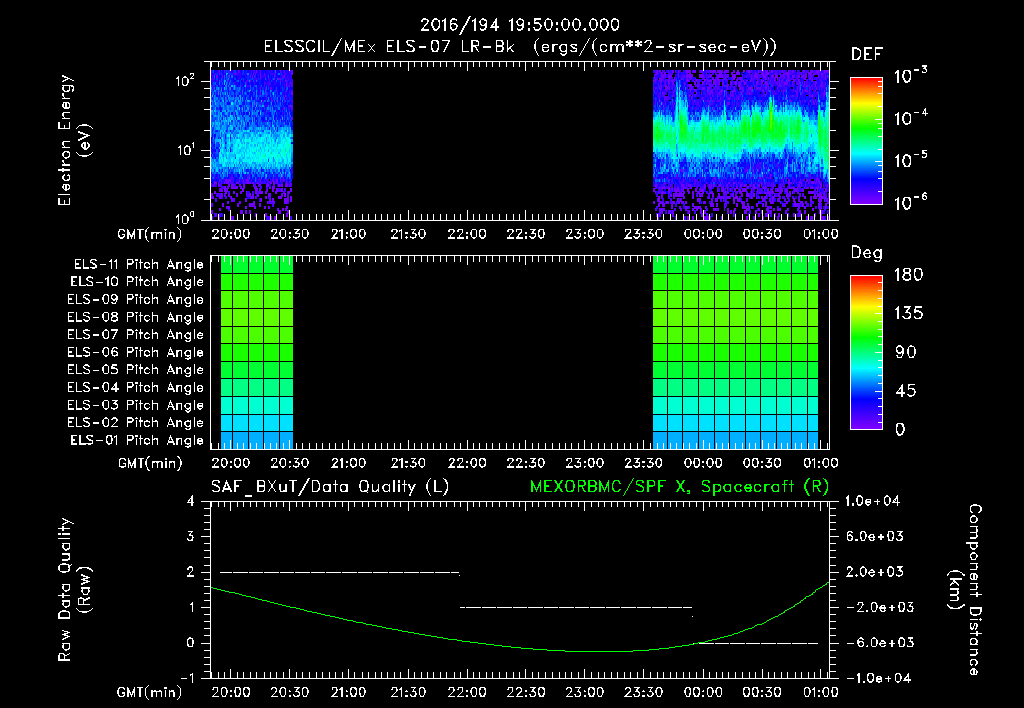
Task: Click the GMT(min) label under the spectrogram
Action: [150, 235]
